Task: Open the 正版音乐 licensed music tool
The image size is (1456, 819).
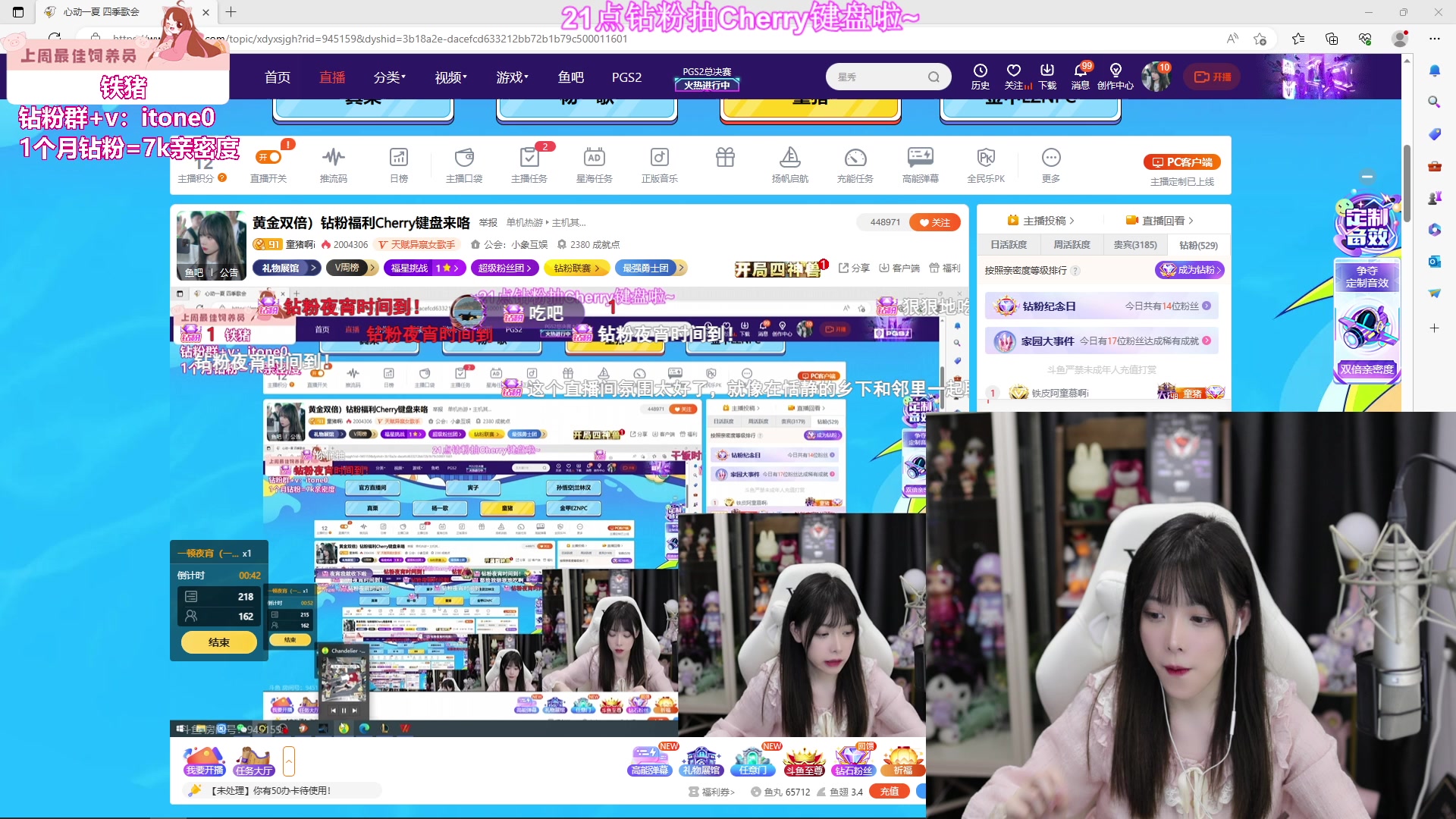Action: (659, 163)
